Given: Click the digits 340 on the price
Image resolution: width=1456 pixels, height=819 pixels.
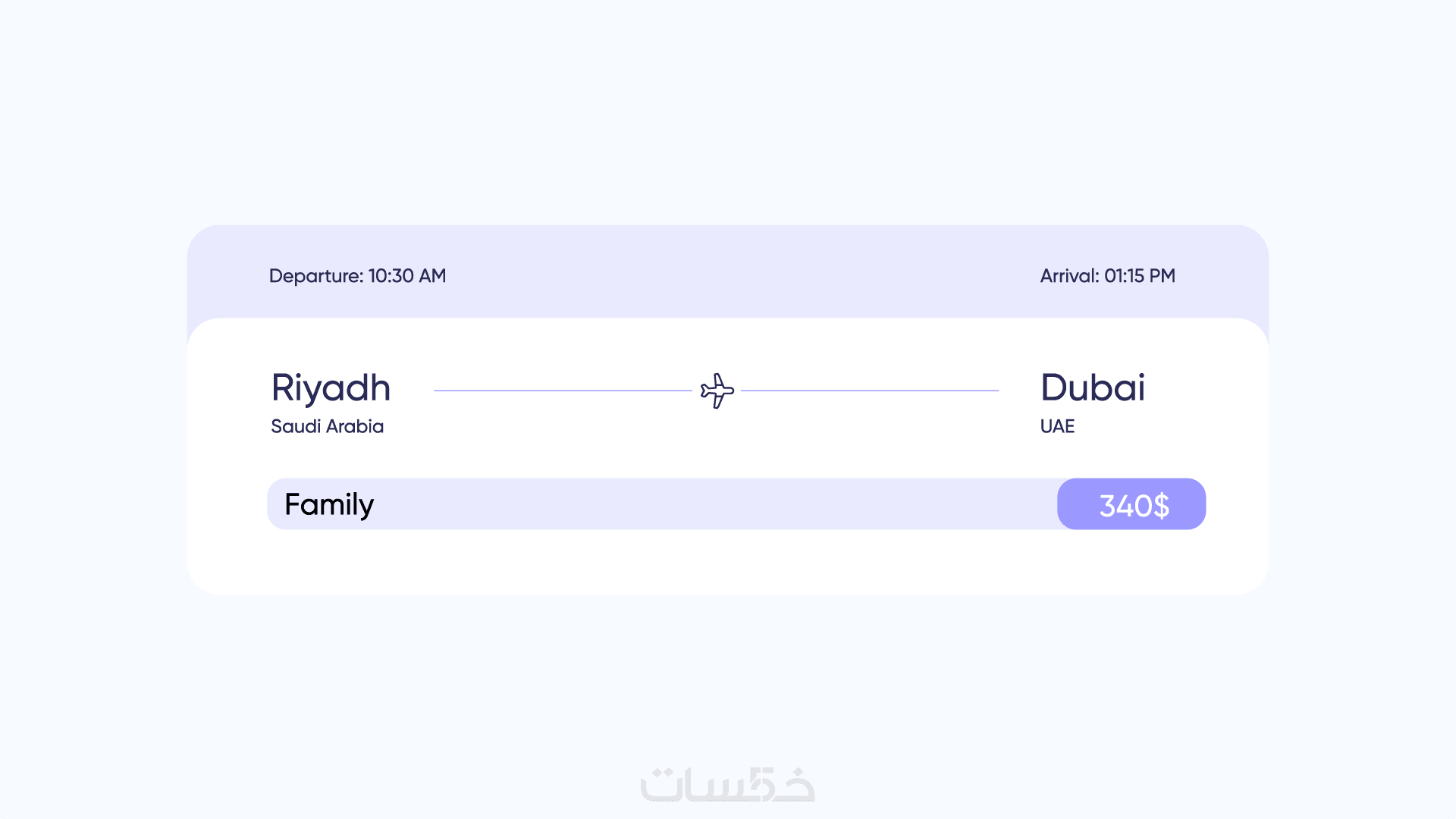Looking at the screenshot, I should [x=1125, y=506].
